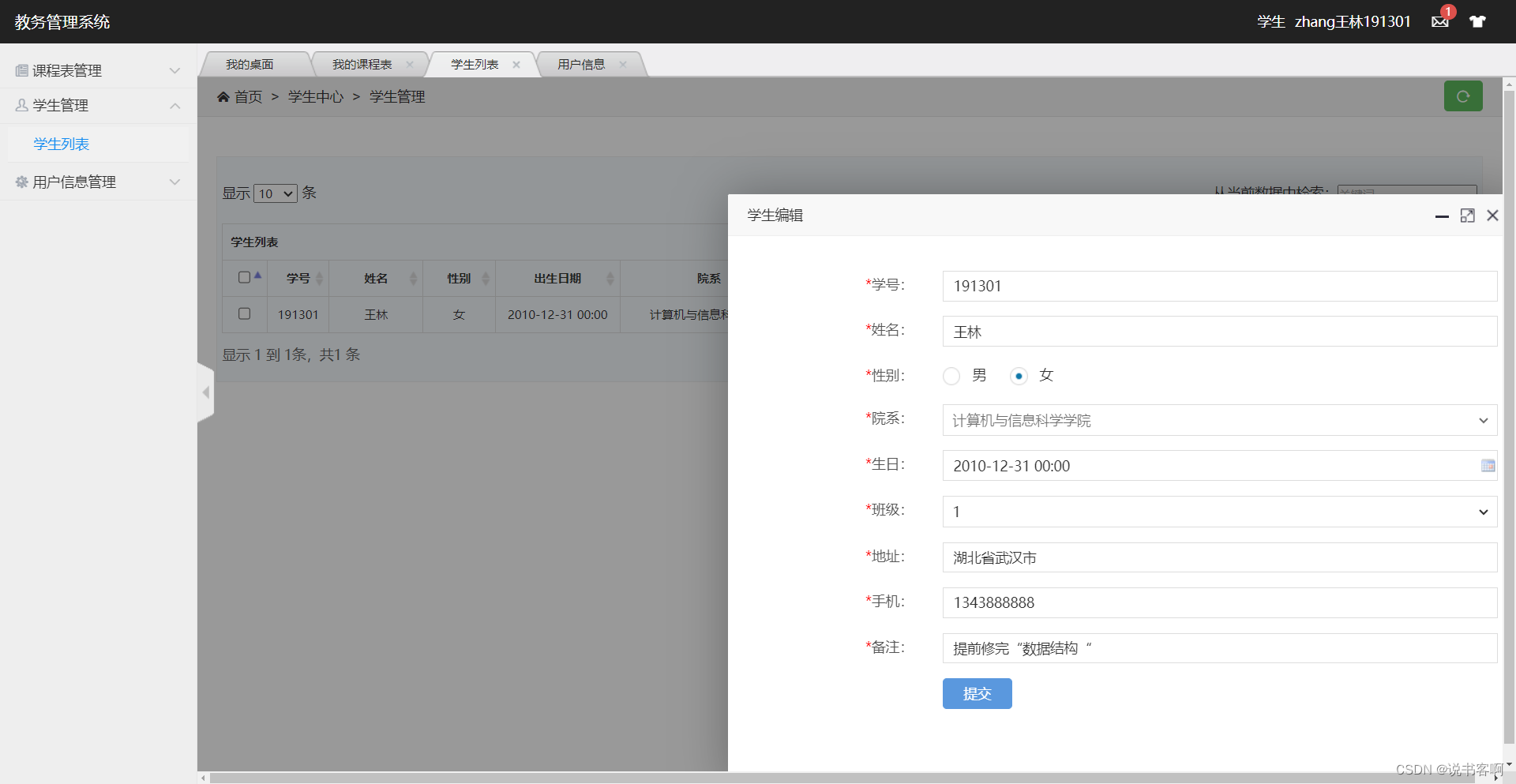Open the mail notifications icon
This screenshot has height=784, width=1516.
coord(1440,22)
